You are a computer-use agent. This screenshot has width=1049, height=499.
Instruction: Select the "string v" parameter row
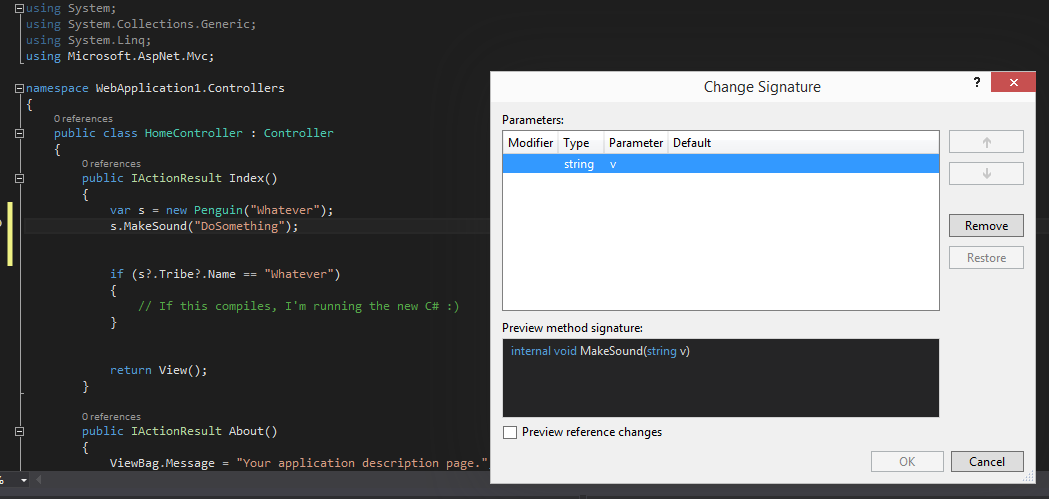(x=720, y=164)
